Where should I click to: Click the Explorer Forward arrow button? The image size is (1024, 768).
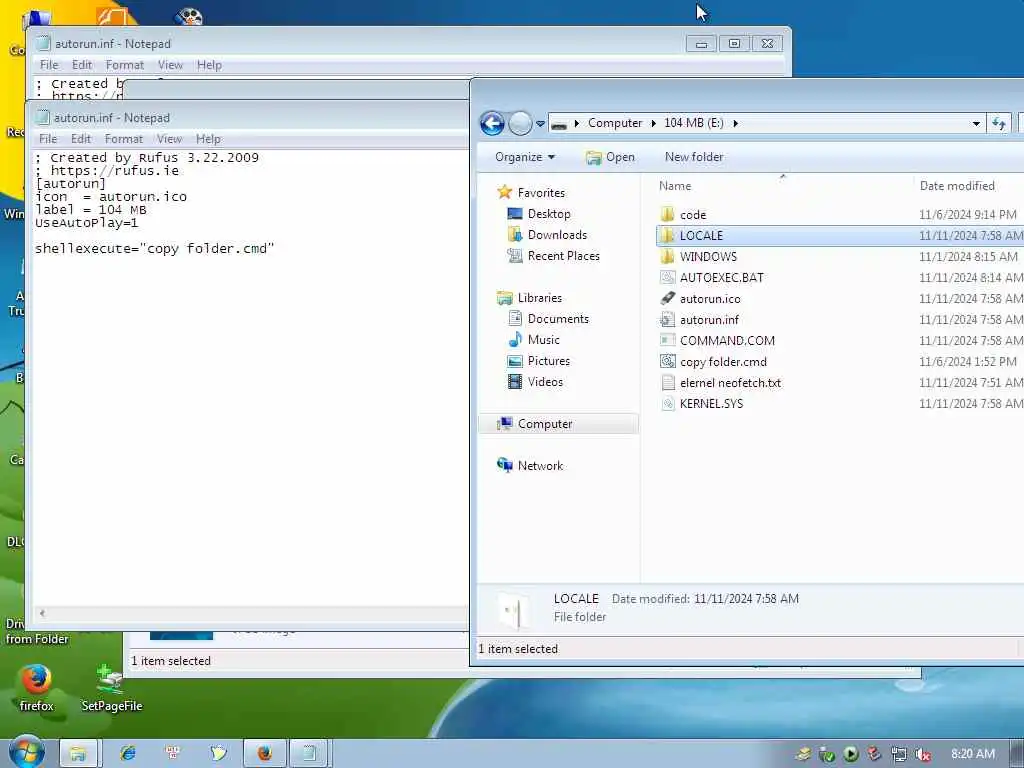pos(520,123)
